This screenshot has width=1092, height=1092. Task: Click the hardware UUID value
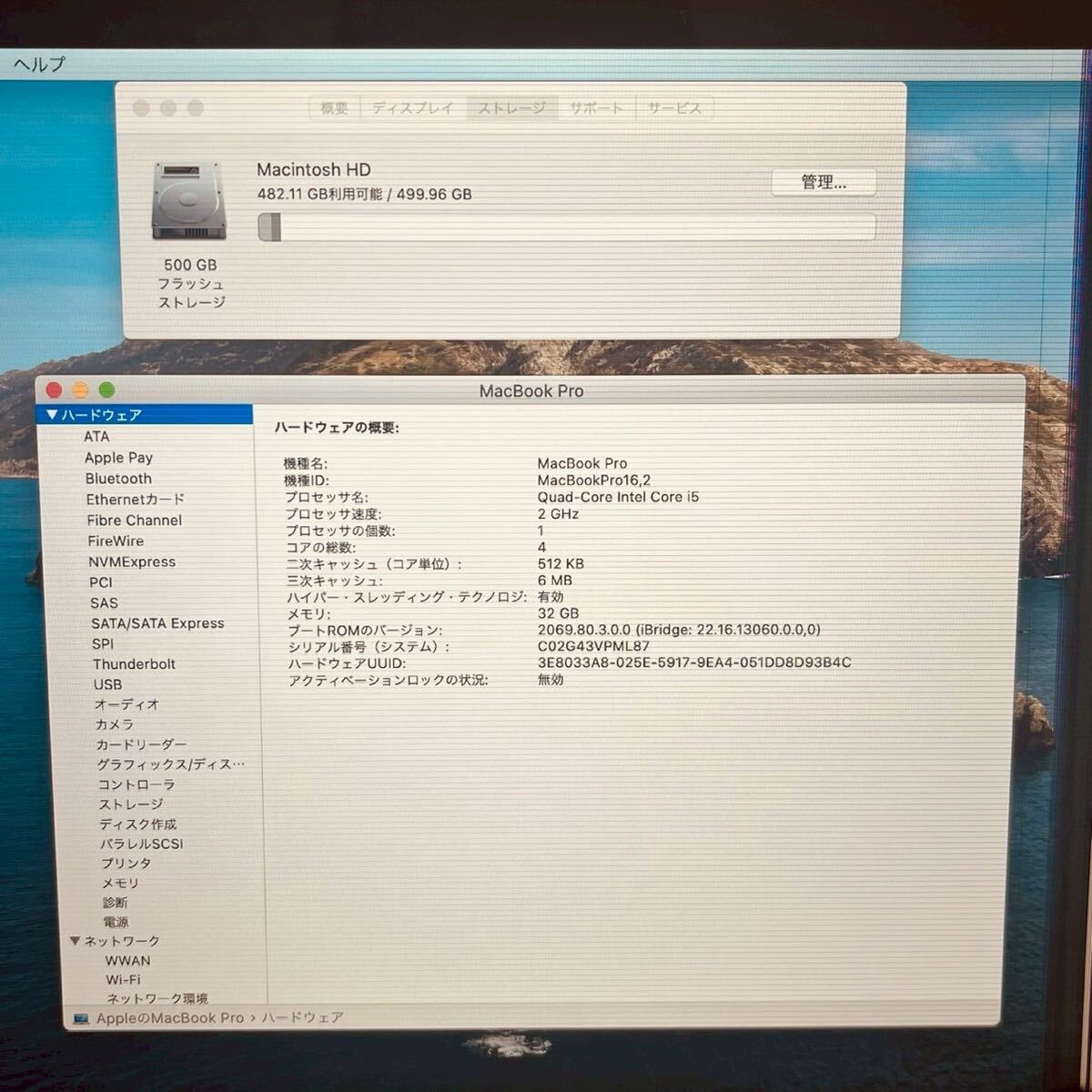point(694,662)
